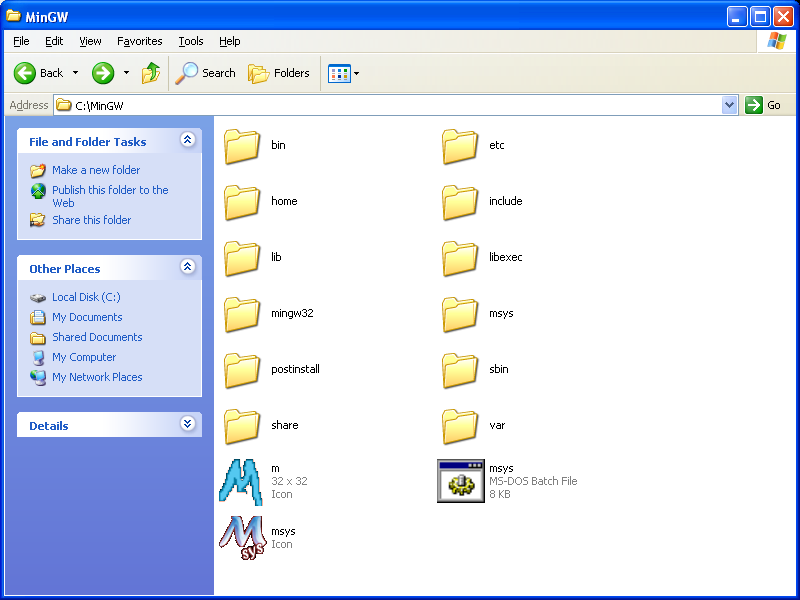Click the green Forward arrow button

point(103,73)
